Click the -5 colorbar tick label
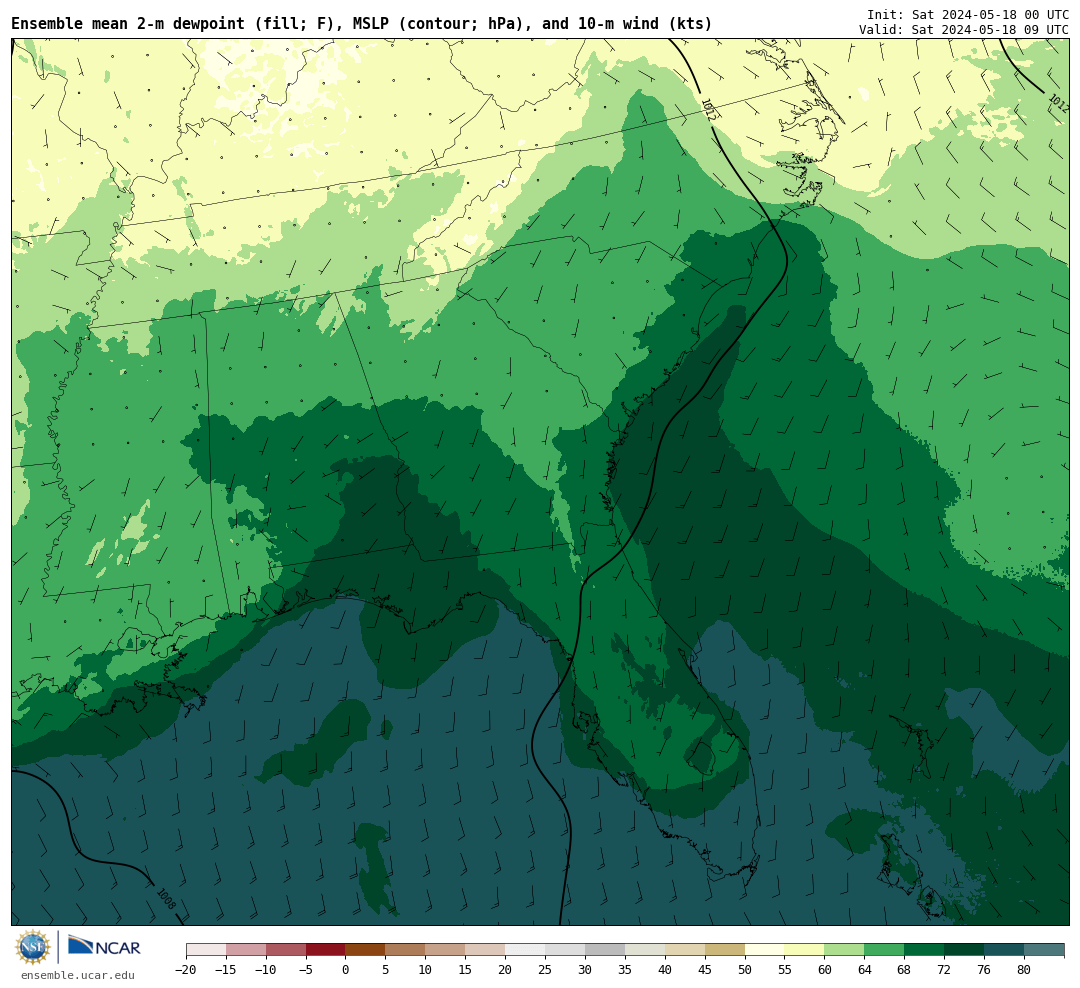Image resolution: width=1080 pixels, height=988 pixels. (306, 970)
